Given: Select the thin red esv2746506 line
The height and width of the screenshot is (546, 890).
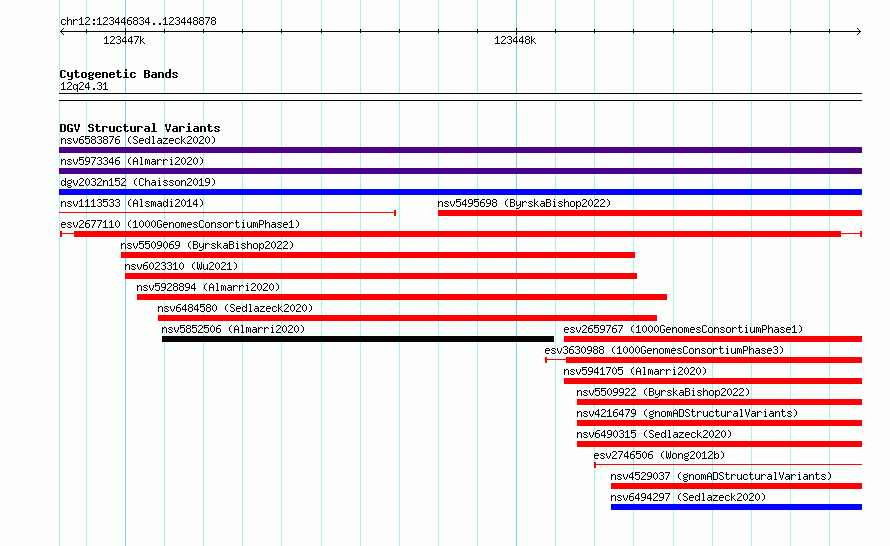Looking at the screenshot, I should 728,465.
